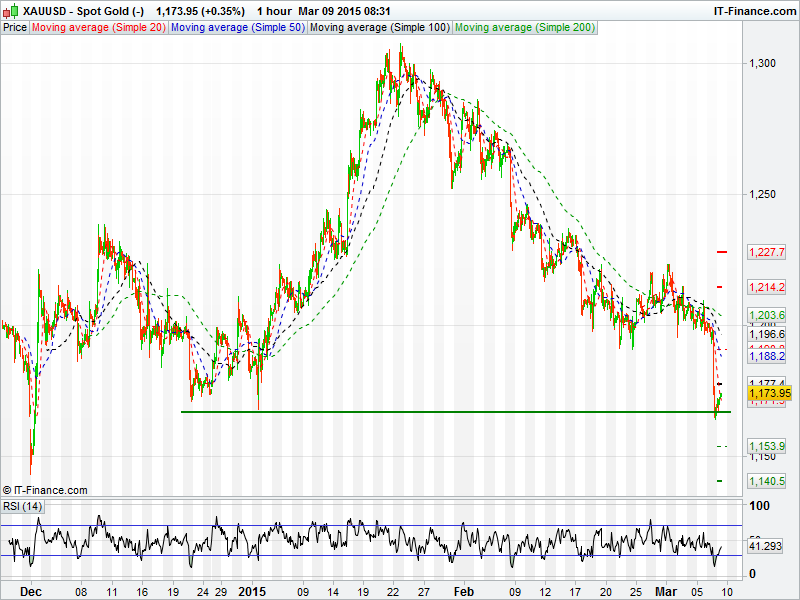The width and height of the screenshot is (800, 600).
Task: Open the IT-Finance.com link at top right
Action: coord(753,11)
